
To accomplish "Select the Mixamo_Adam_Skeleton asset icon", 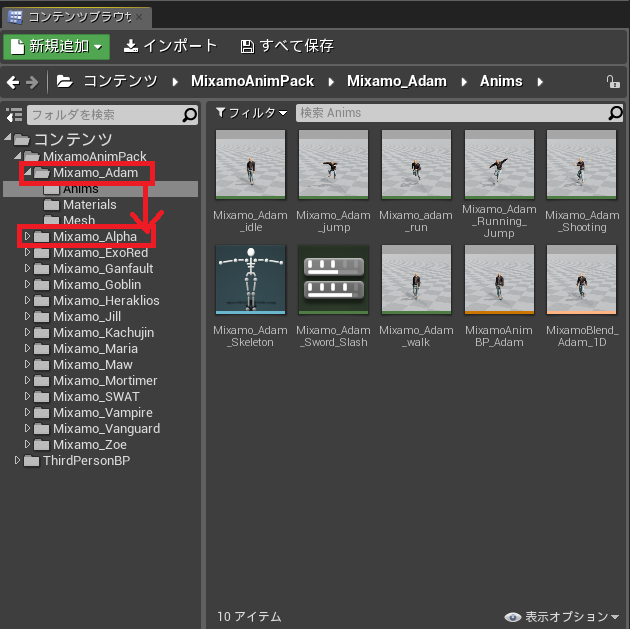I will tap(250, 280).
